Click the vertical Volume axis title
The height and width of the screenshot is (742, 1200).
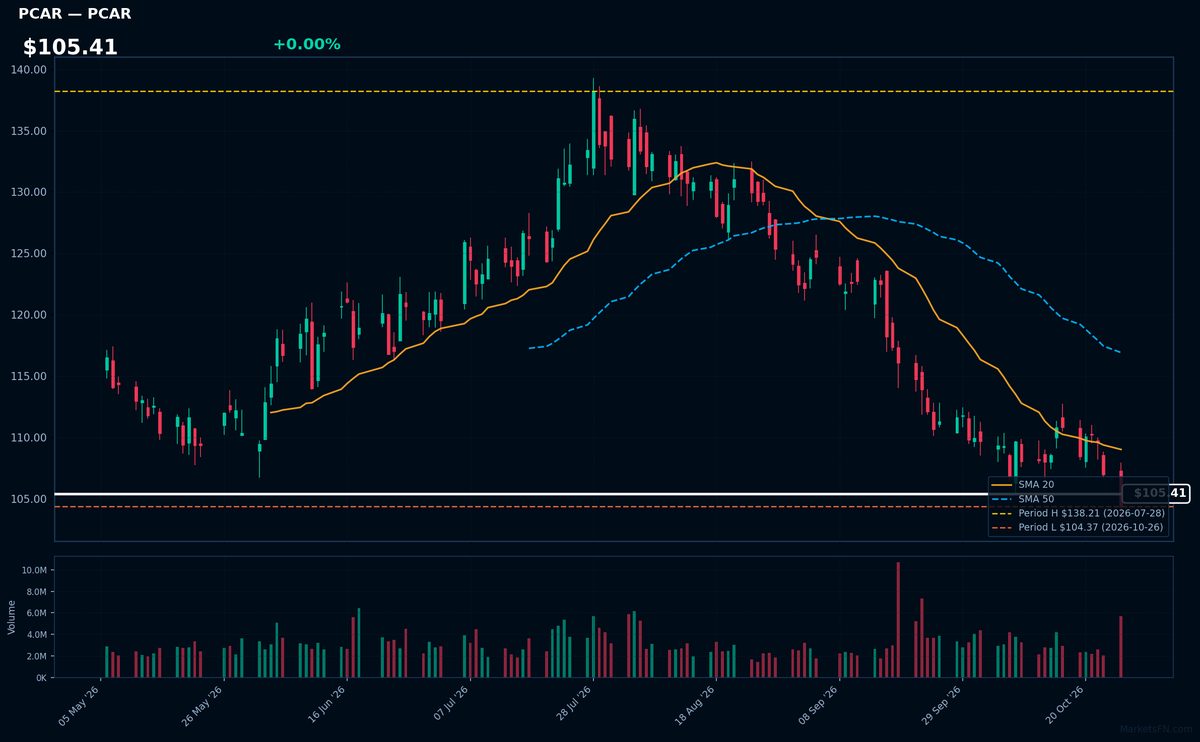pos(12,617)
